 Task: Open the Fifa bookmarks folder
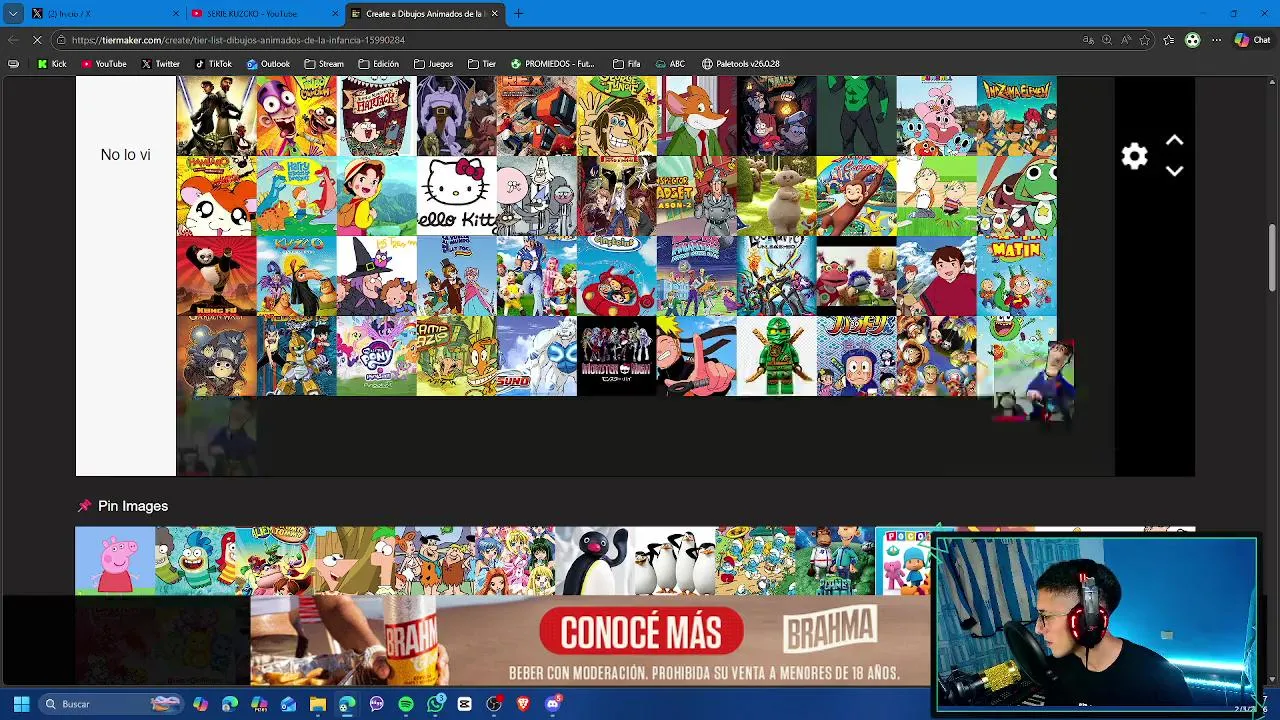[626, 64]
